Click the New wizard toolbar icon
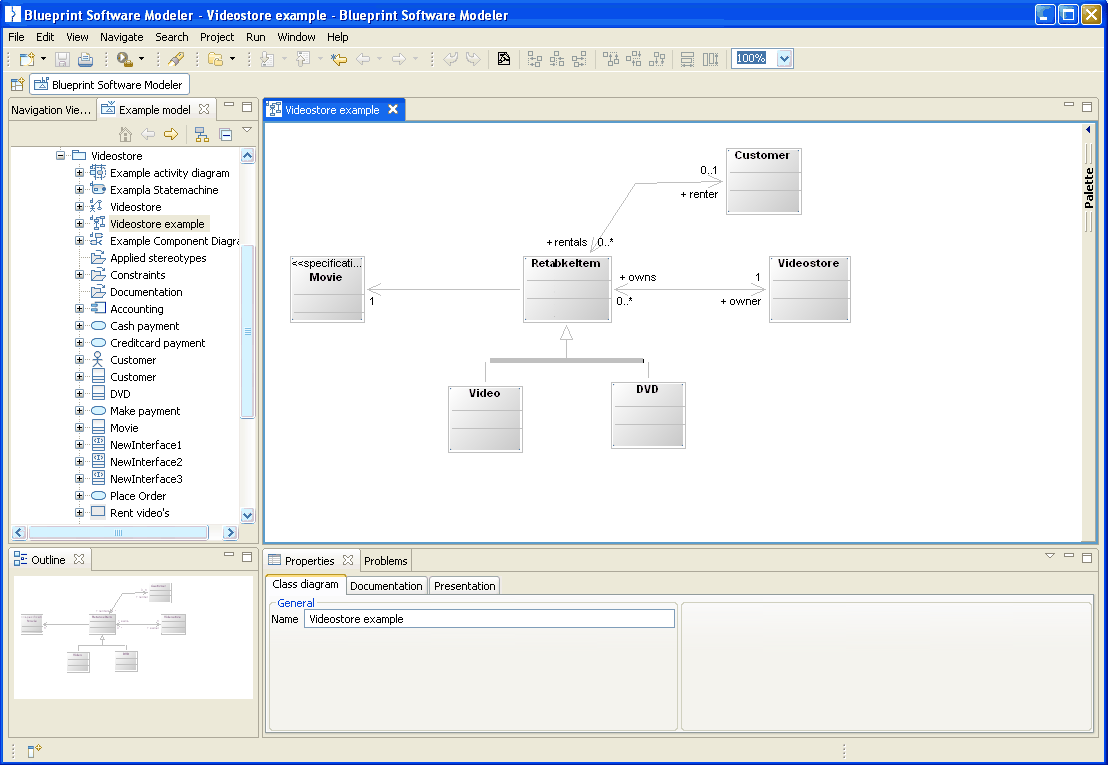Image resolution: width=1108 pixels, height=765 pixels. (x=27, y=60)
